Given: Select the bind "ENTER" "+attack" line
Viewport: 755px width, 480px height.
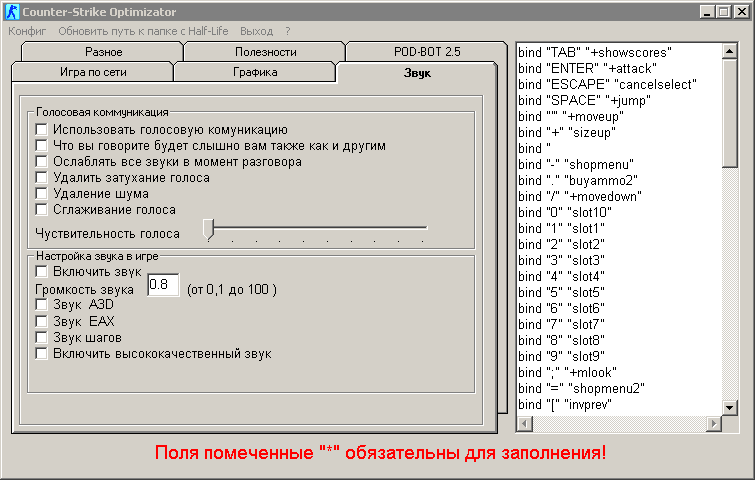Looking at the screenshot, I should [x=587, y=68].
